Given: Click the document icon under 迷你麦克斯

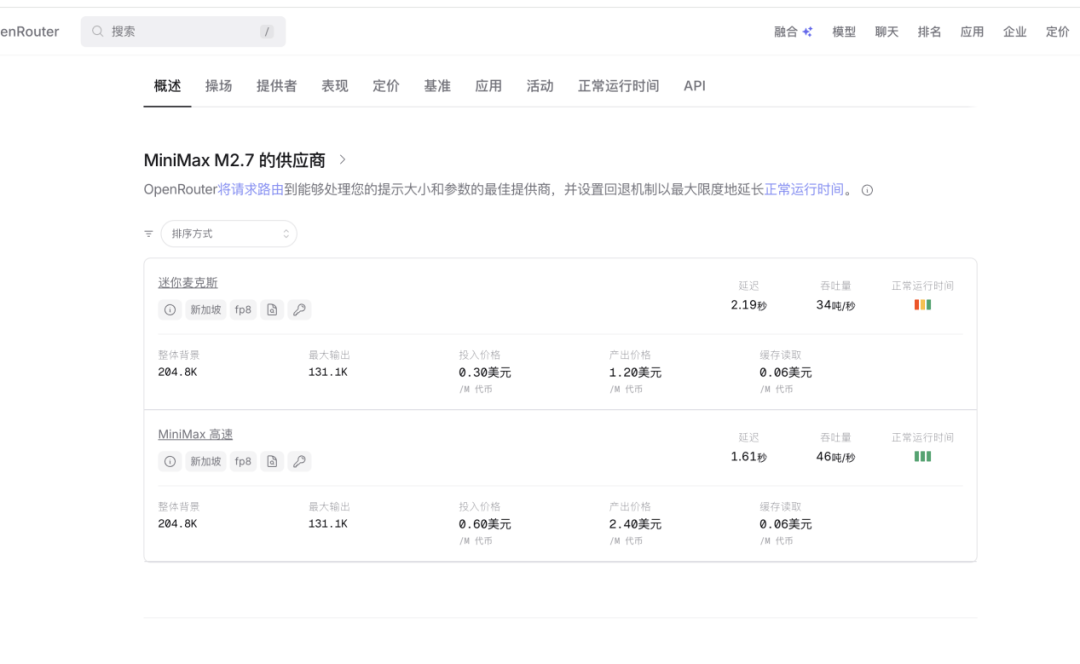Looking at the screenshot, I should point(272,310).
